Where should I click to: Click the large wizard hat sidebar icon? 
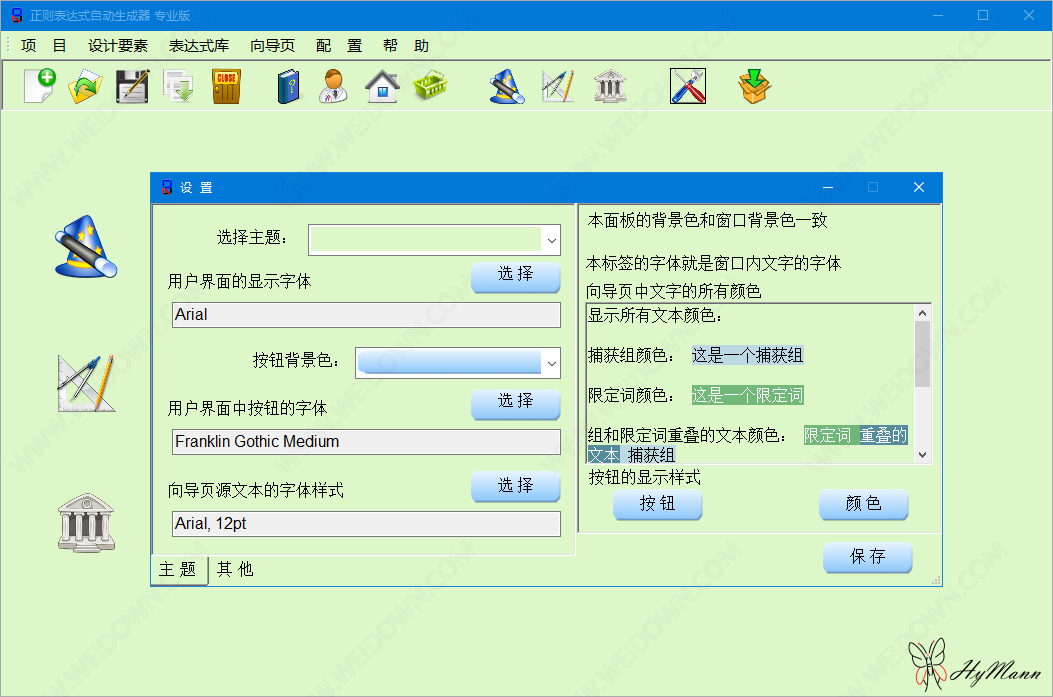click(86, 246)
